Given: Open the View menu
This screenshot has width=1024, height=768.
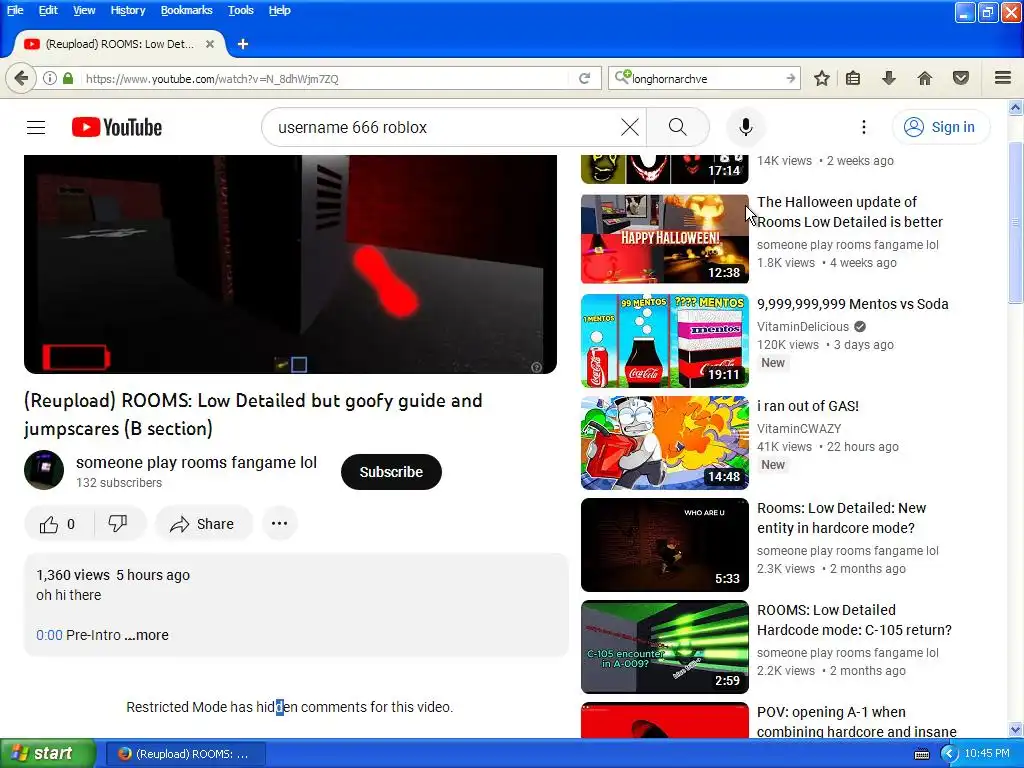Looking at the screenshot, I should 84,10.
